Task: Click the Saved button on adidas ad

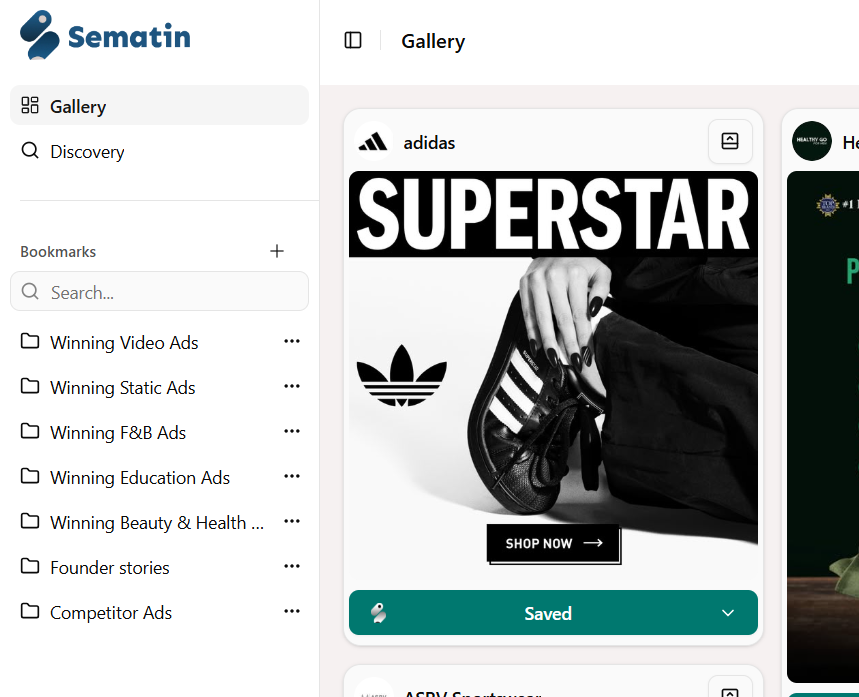Action: click(x=547, y=613)
